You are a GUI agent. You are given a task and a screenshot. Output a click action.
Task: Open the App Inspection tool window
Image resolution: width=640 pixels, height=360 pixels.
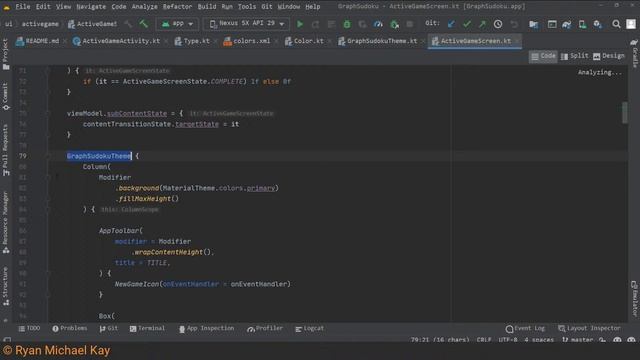click(x=207, y=329)
